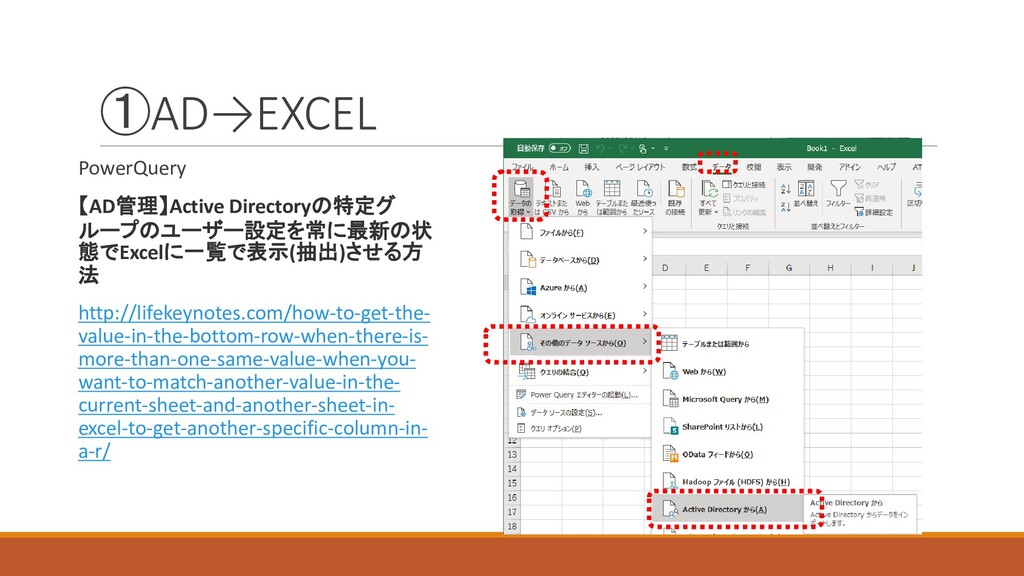Expand オンライン サービスから(E) submenu

pyautogui.click(x=581, y=315)
